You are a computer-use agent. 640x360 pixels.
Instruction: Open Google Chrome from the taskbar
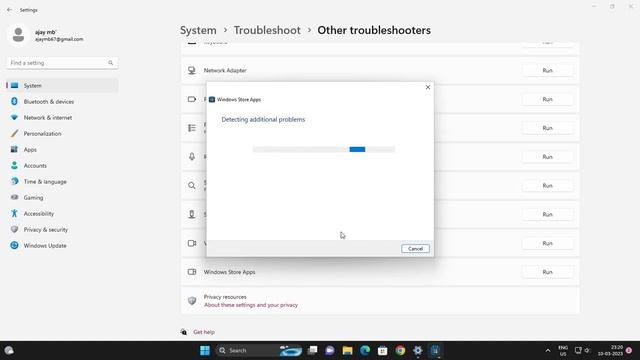(x=400, y=350)
